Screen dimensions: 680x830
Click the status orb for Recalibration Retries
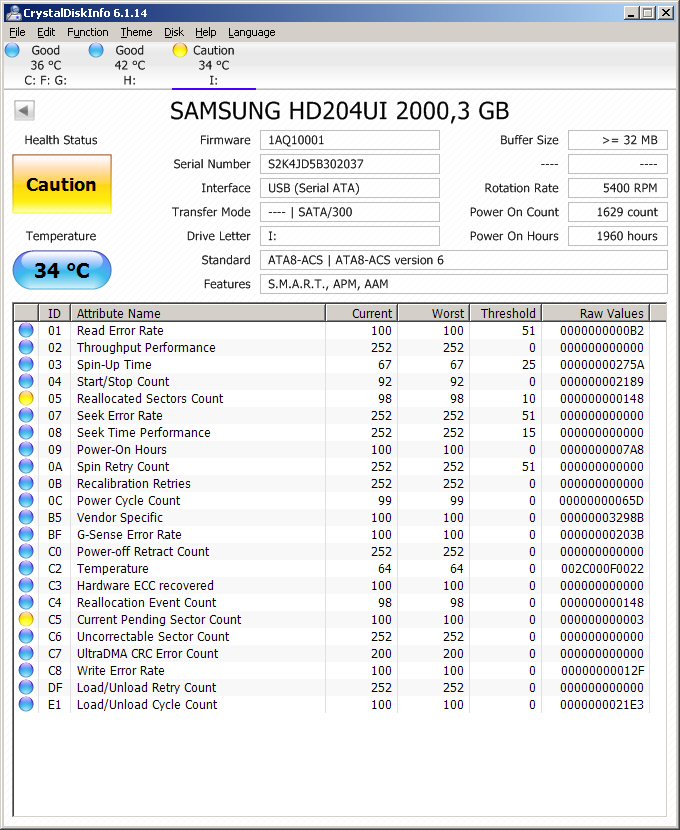26,483
